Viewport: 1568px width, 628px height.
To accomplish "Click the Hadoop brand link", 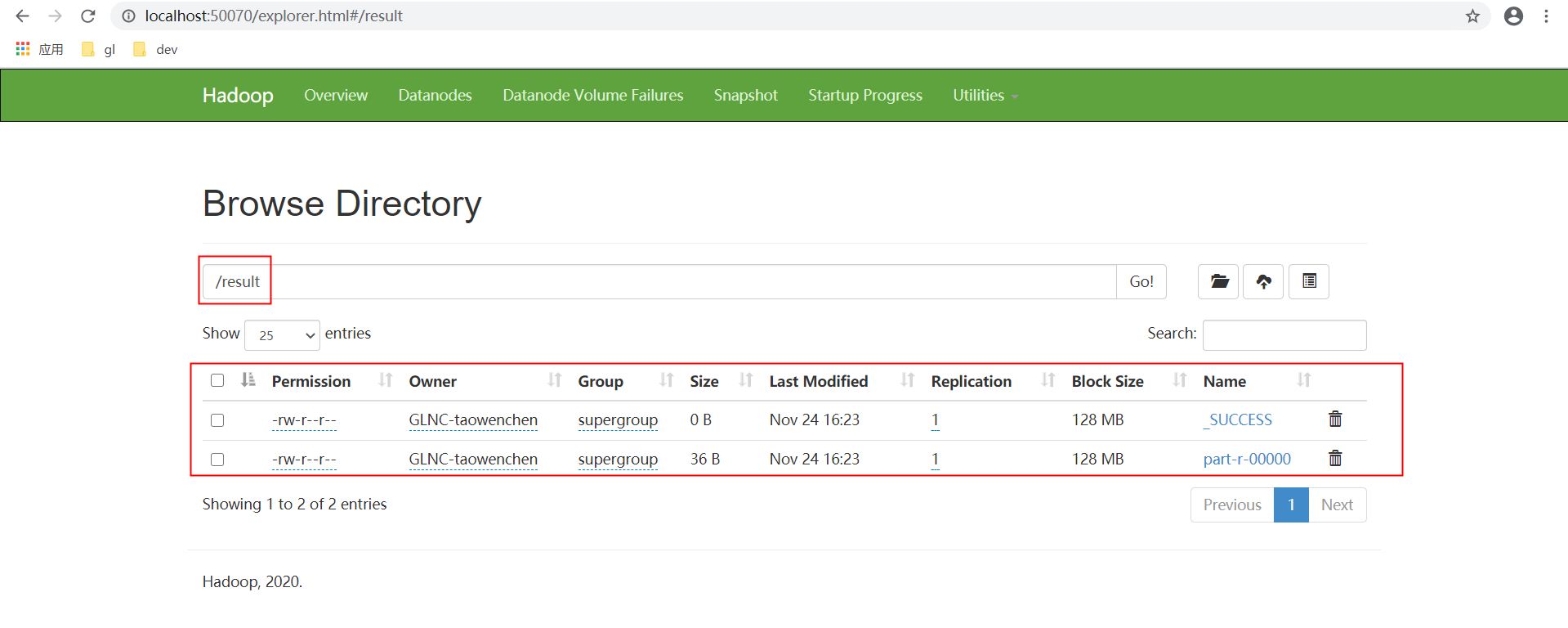I will (238, 95).
